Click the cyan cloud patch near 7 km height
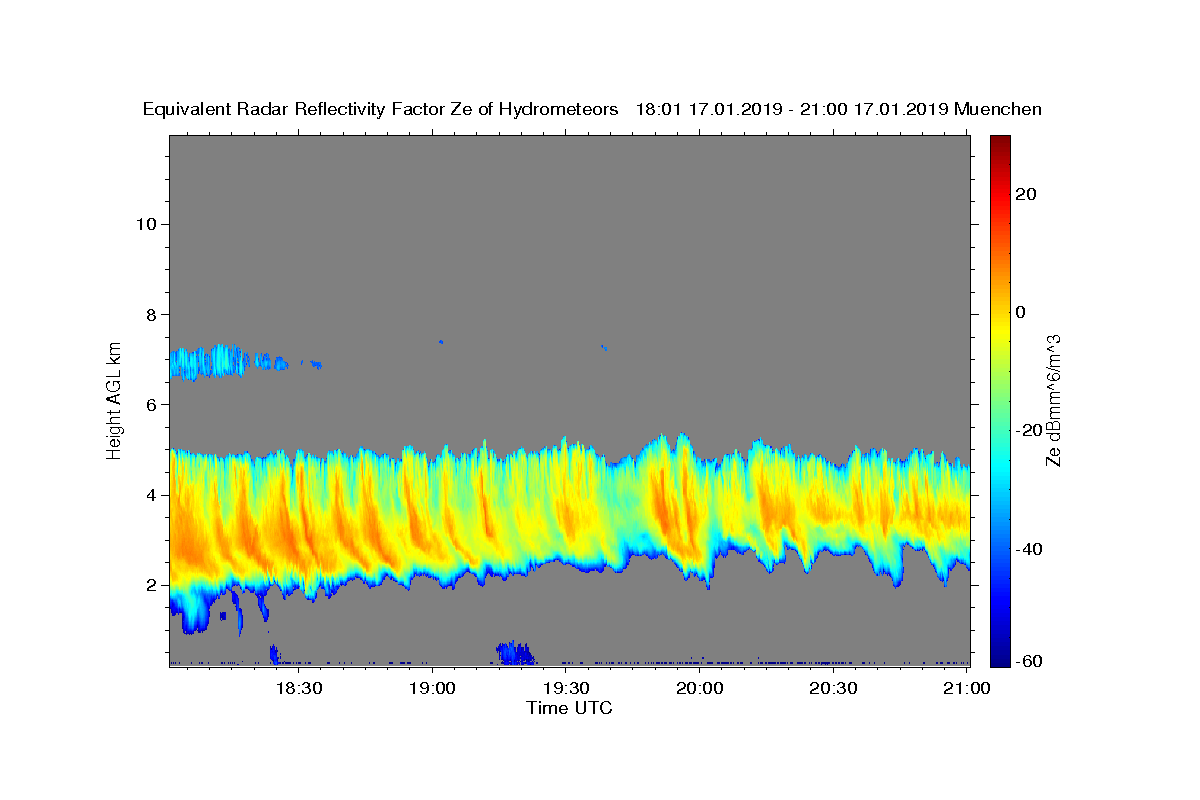 point(210,361)
